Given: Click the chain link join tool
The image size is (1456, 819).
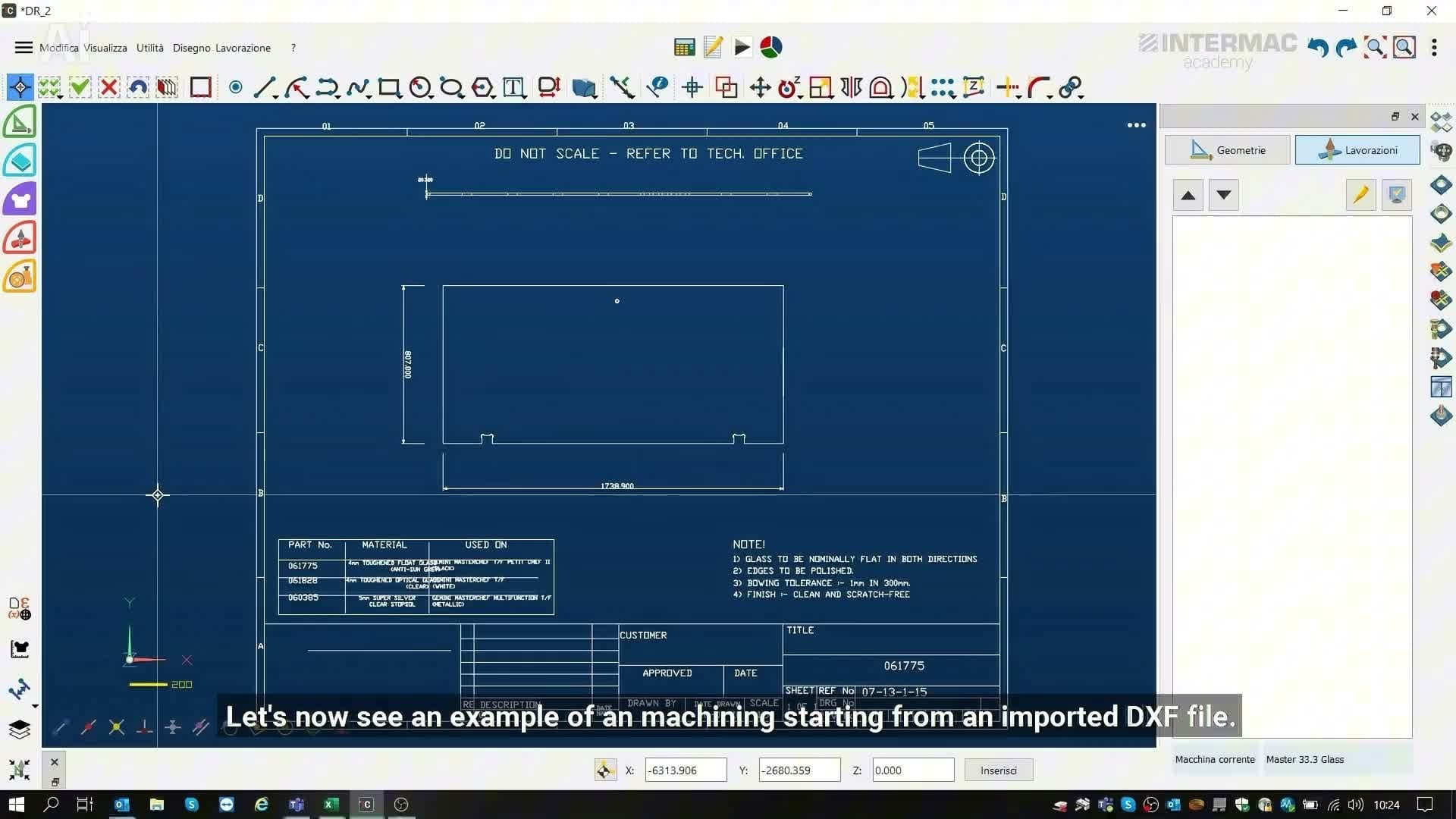Looking at the screenshot, I should click(x=1071, y=87).
